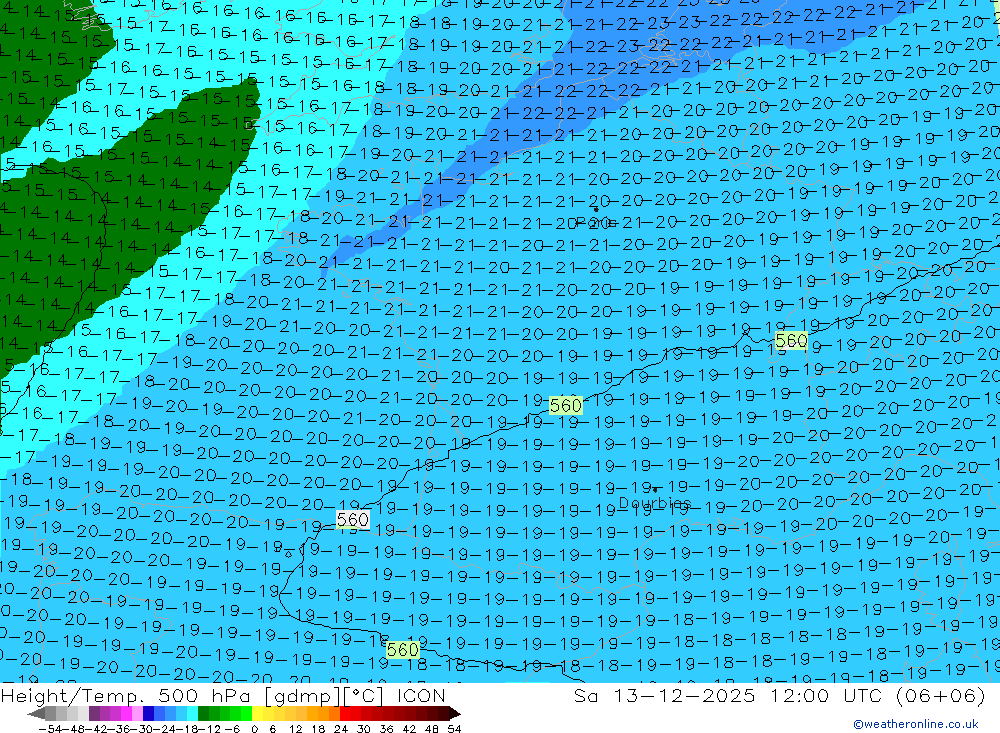Click the grey left arrow of color scale
Image resolution: width=1000 pixels, height=733 pixels.
coord(36,713)
